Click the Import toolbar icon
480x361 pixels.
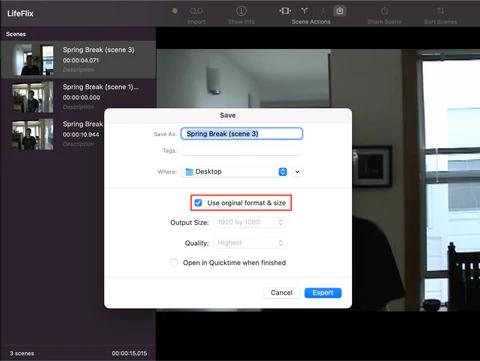pyautogui.click(x=196, y=11)
